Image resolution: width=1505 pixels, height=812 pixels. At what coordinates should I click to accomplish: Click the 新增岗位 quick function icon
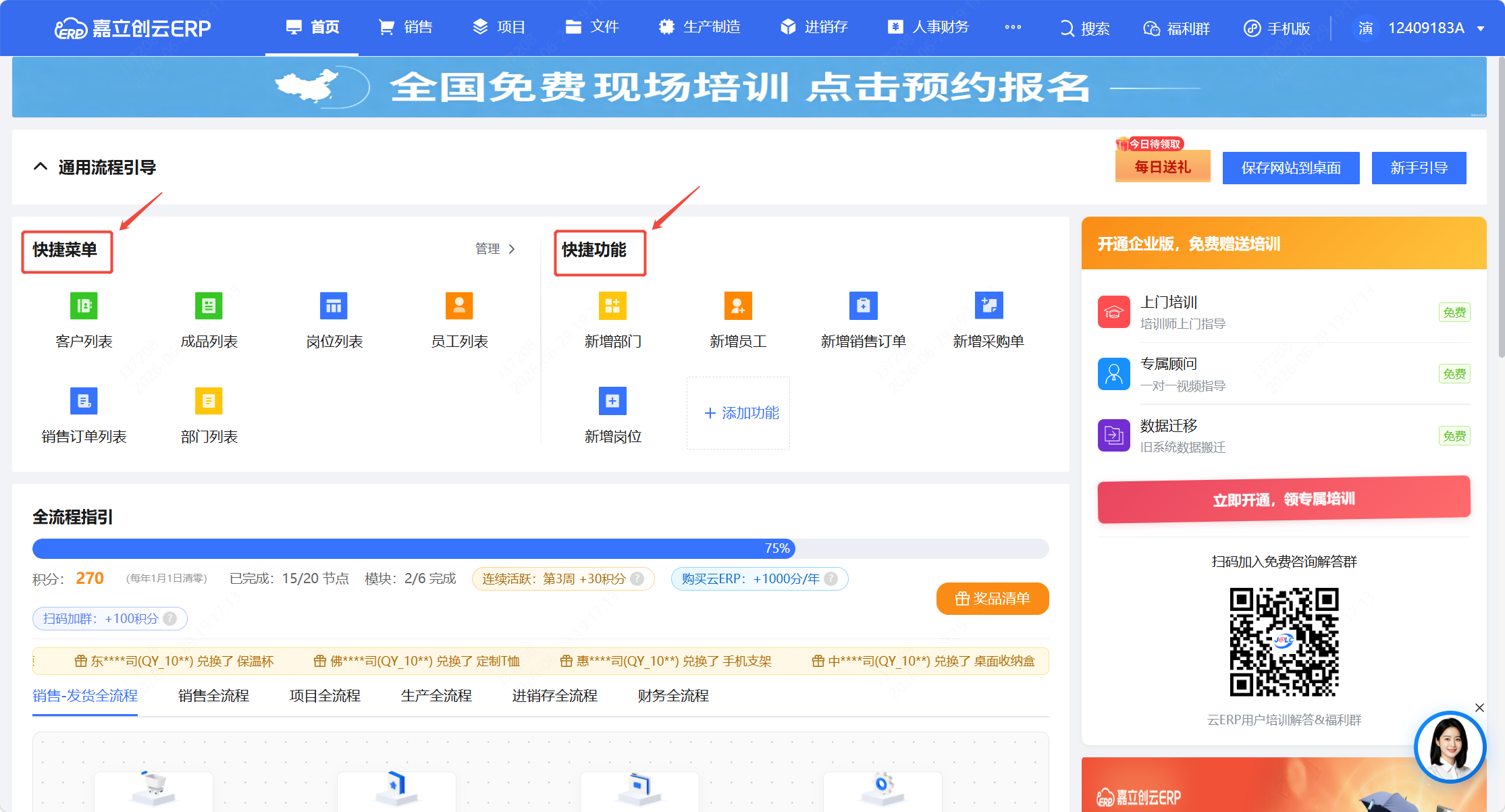612,401
